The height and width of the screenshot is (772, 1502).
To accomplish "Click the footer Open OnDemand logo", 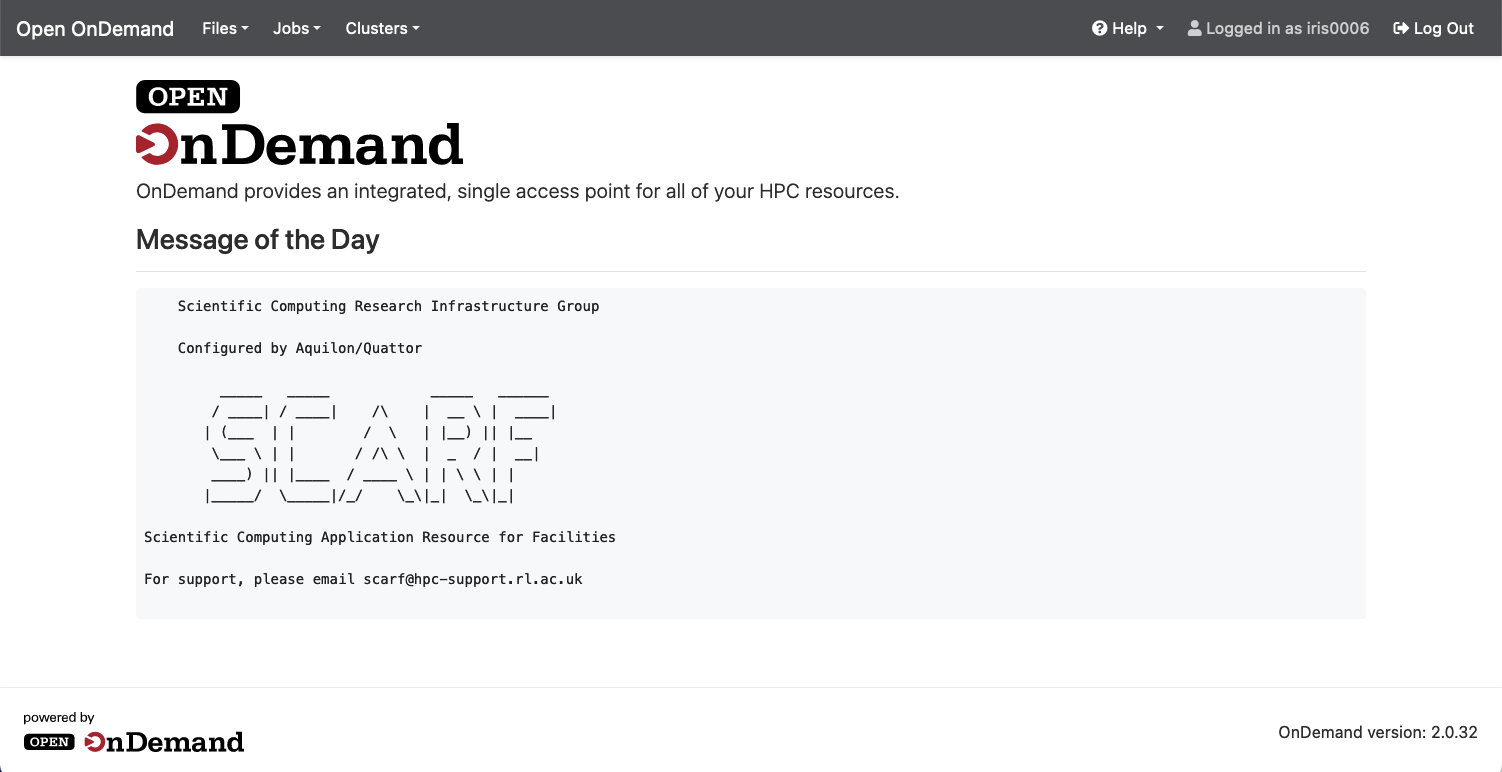I will (134, 742).
